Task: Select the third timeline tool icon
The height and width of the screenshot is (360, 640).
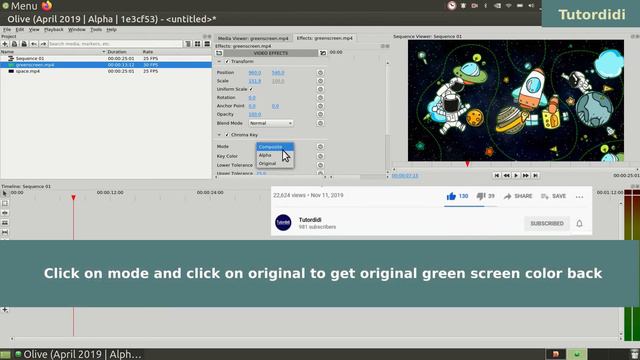Action: point(5,213)
